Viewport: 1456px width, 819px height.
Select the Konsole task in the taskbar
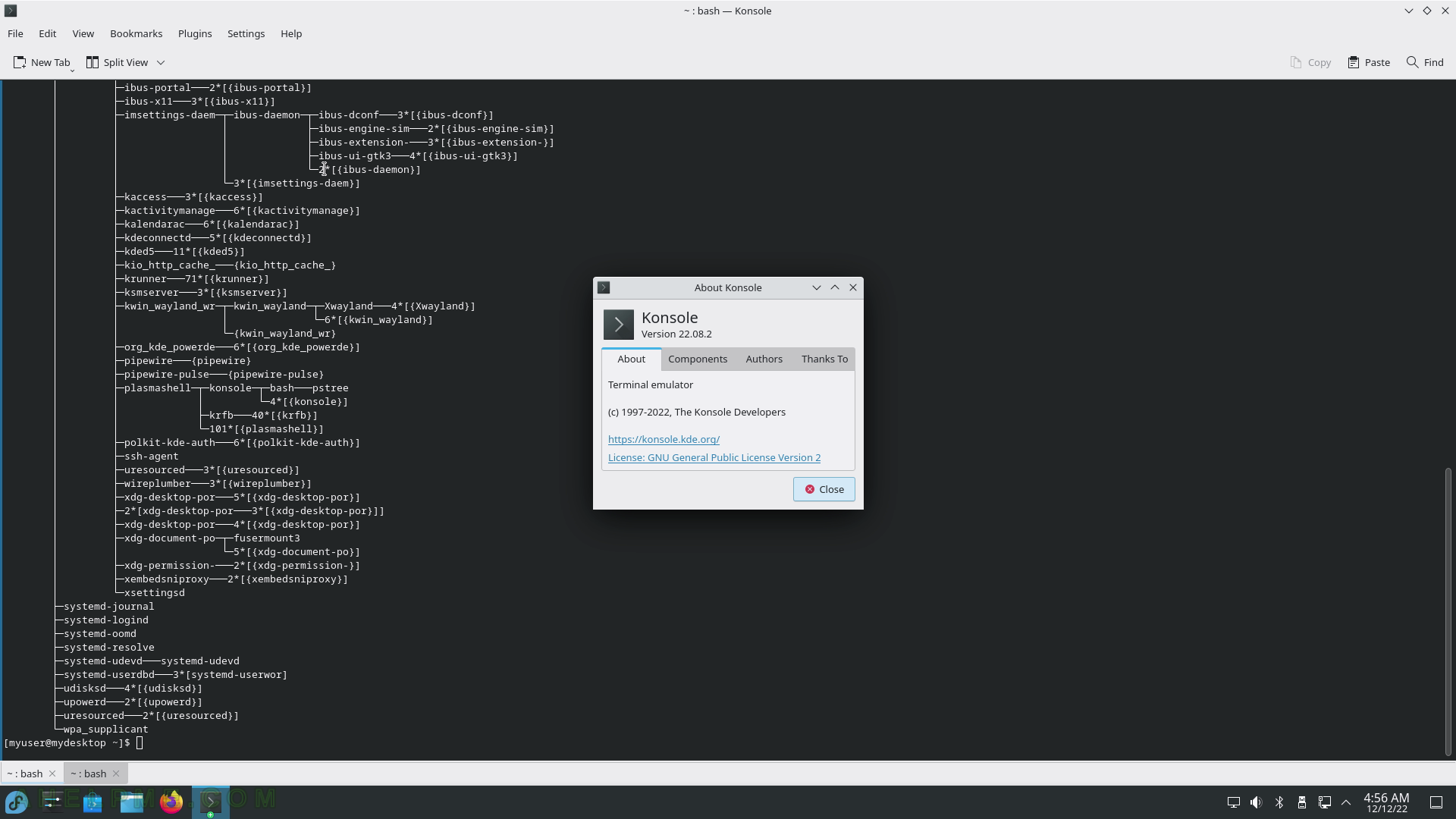point(210,802)
